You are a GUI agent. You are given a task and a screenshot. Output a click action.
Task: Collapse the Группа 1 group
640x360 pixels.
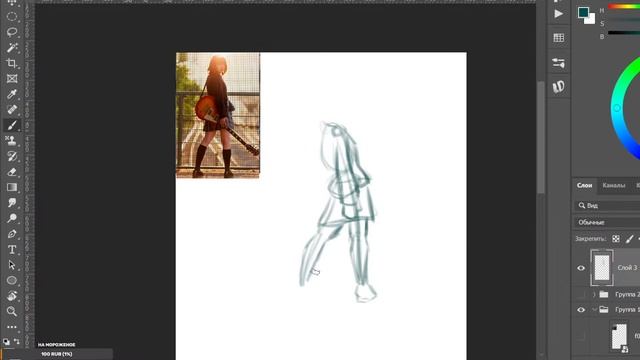[594, 310]
